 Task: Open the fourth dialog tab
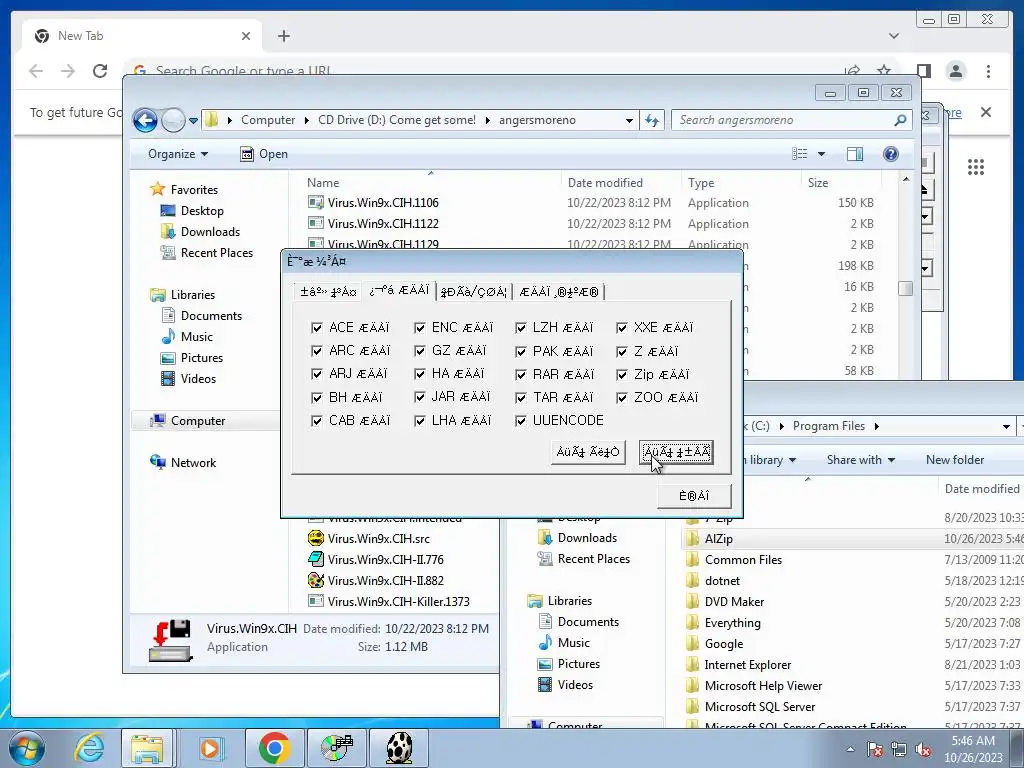558,292
